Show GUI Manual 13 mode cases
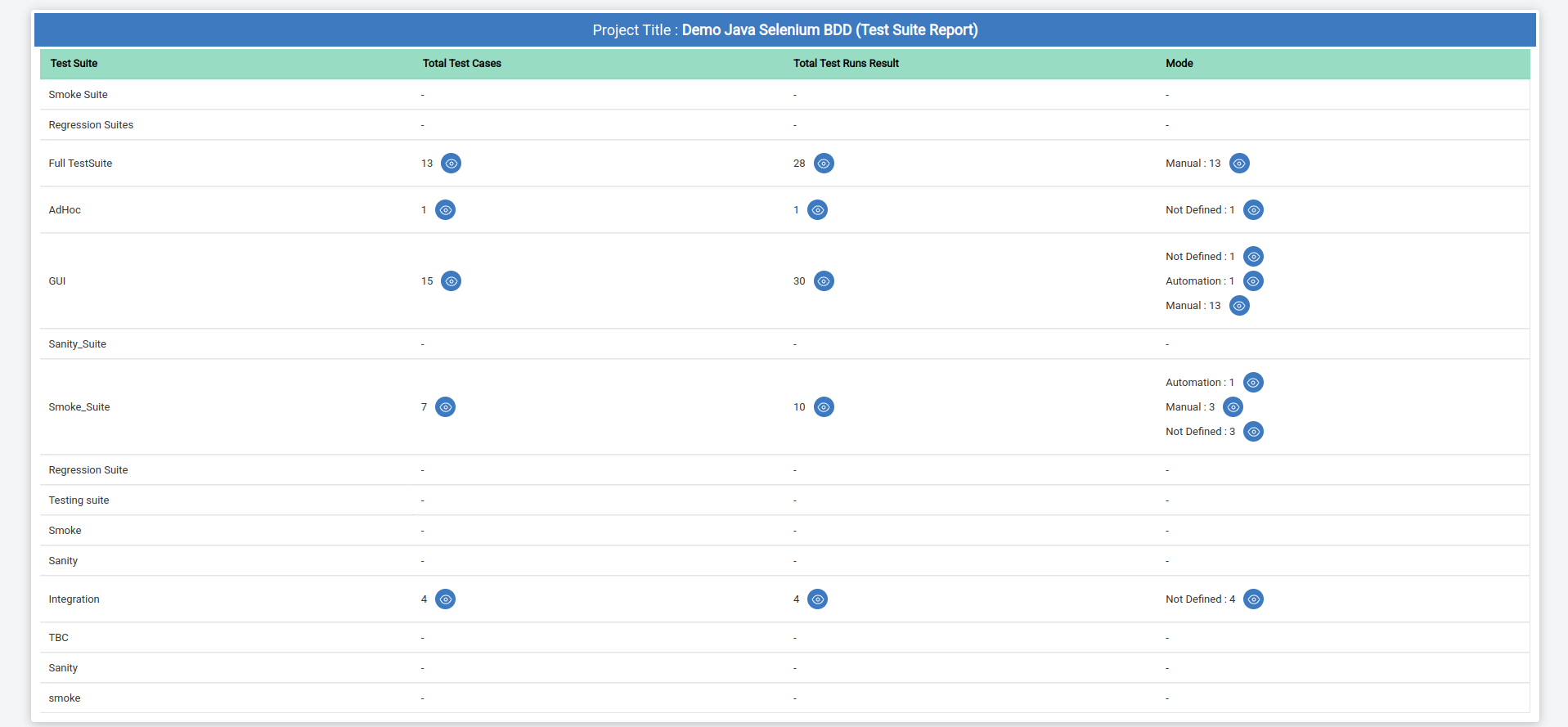This screenshot has height=727, width=1568. click(x=1239, y=306)
